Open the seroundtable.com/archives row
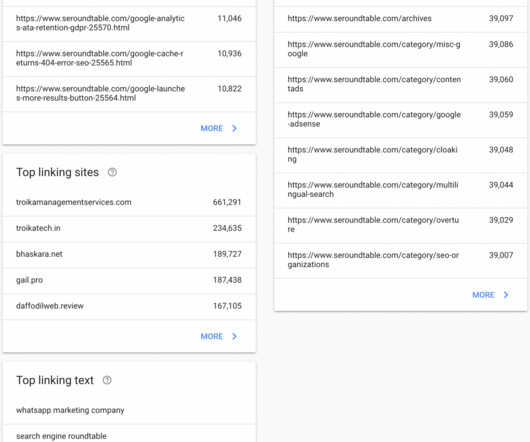The height and width of the screenshot is (442, 530). [x=401, y=19]
